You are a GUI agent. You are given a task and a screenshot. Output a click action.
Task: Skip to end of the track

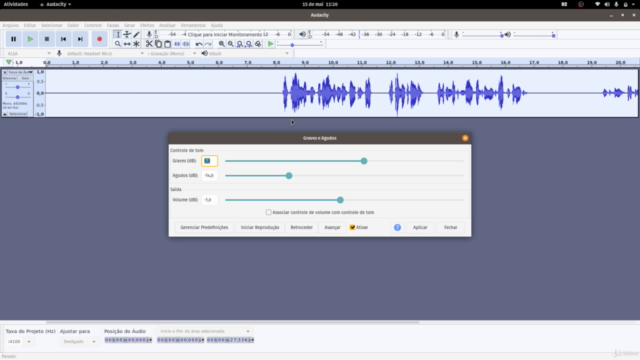pos(80,39)
